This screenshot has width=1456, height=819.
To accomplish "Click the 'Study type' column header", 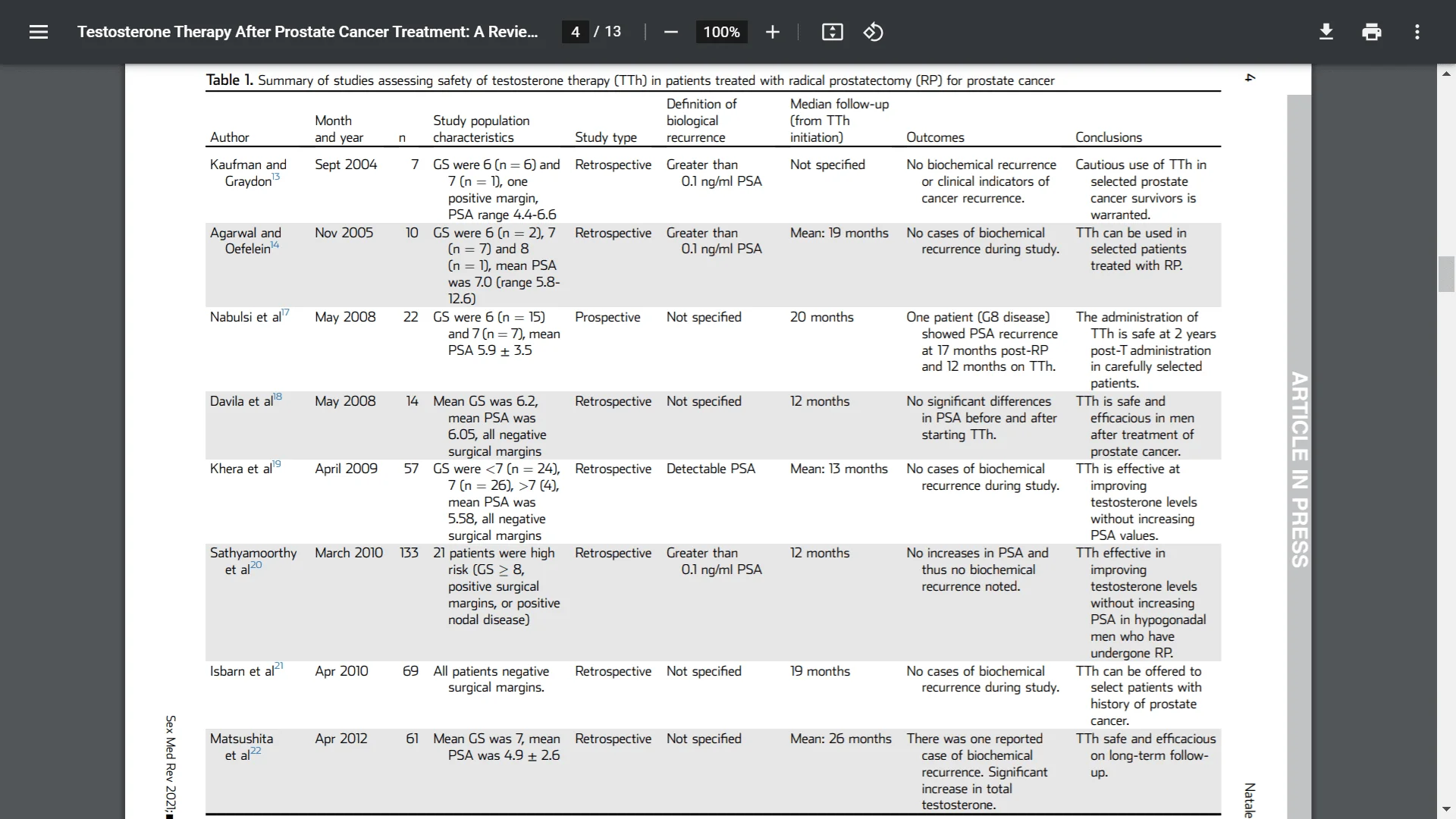I will [x=606, y=137].
